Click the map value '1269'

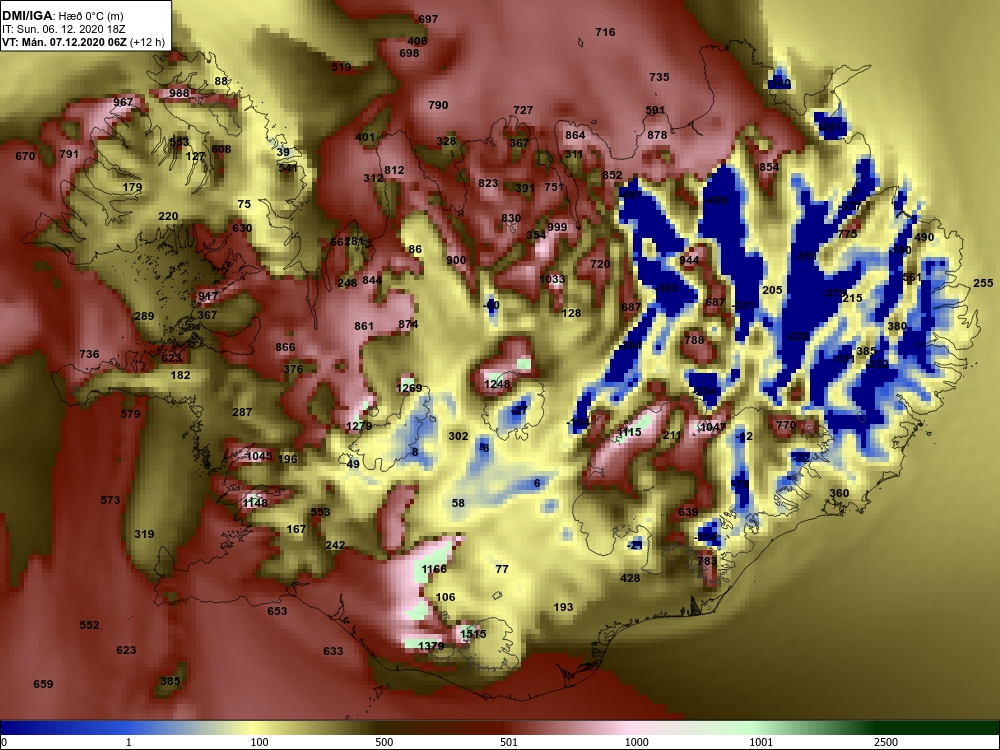point(409,388)
